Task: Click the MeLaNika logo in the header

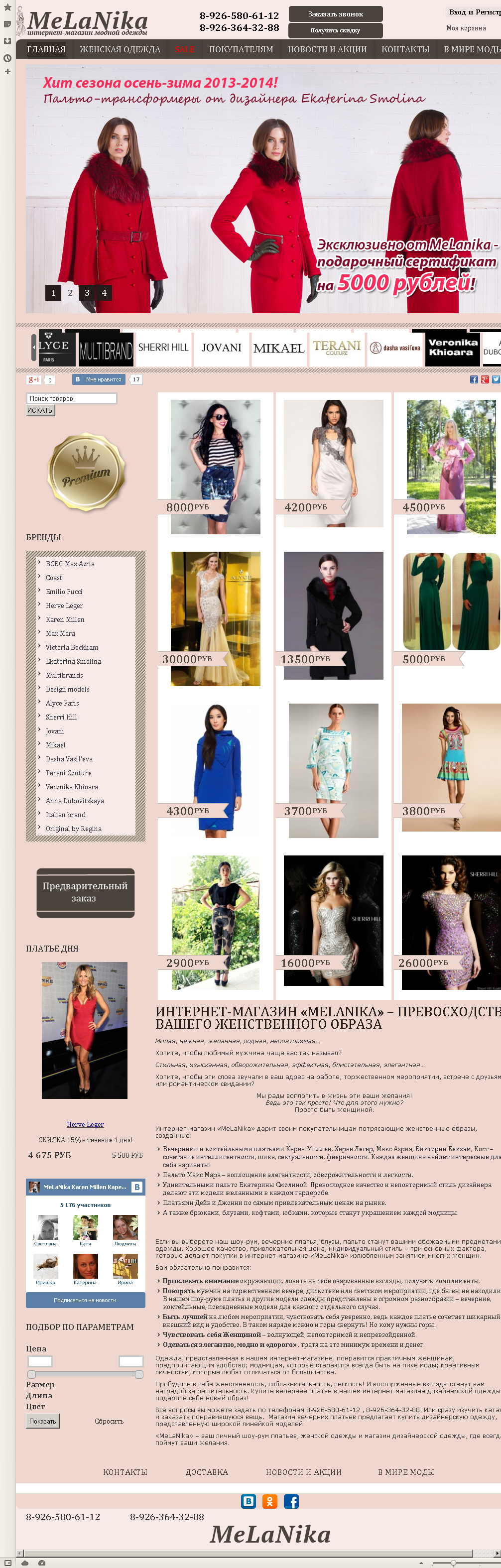Action: [x=82, y=22]
